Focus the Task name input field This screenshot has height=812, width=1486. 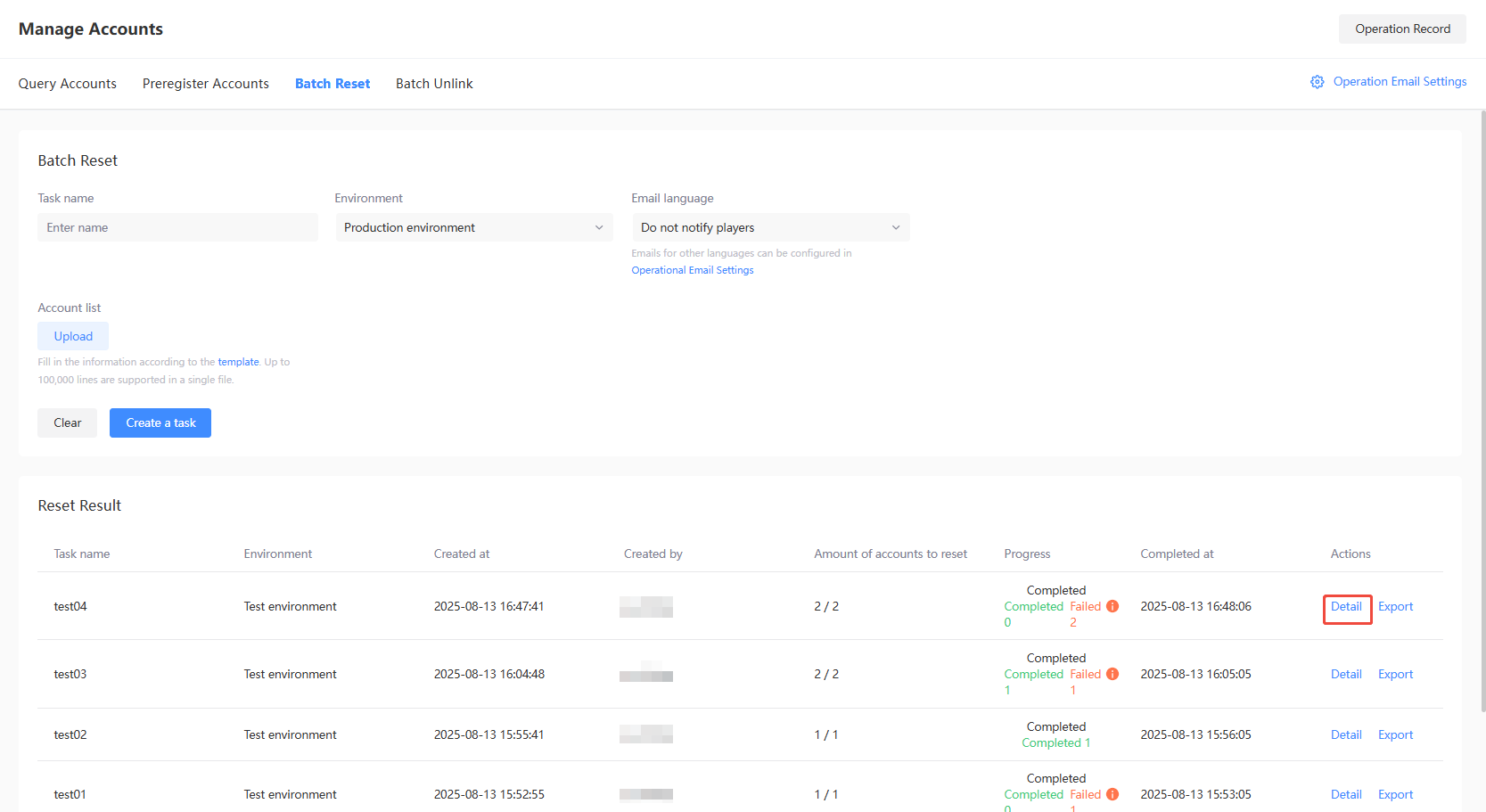(177, 227)
